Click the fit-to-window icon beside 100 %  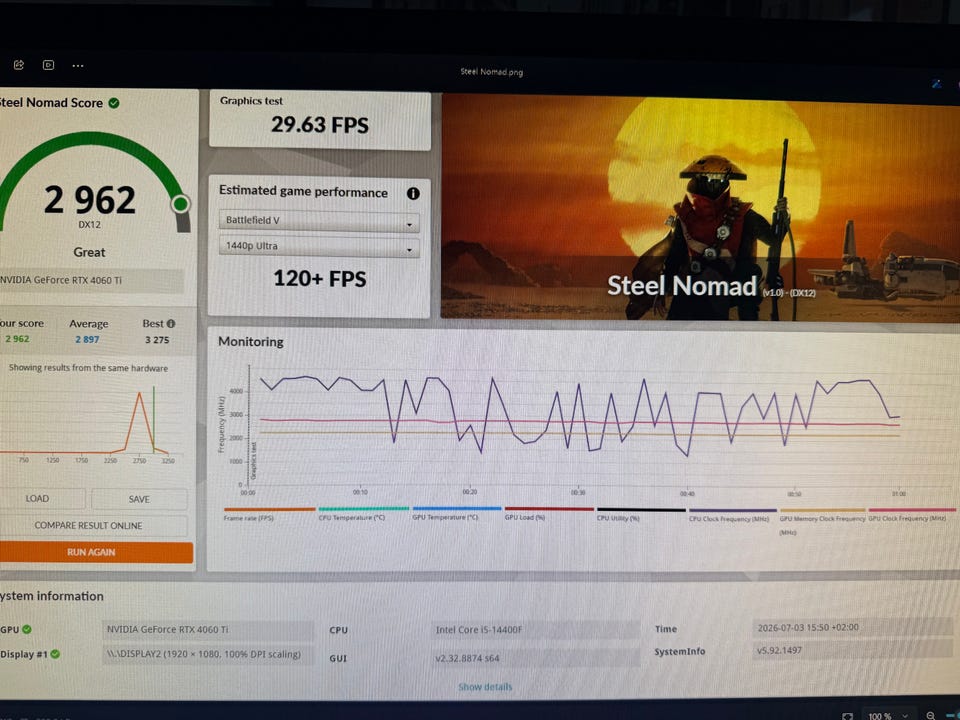pos(848,716)
